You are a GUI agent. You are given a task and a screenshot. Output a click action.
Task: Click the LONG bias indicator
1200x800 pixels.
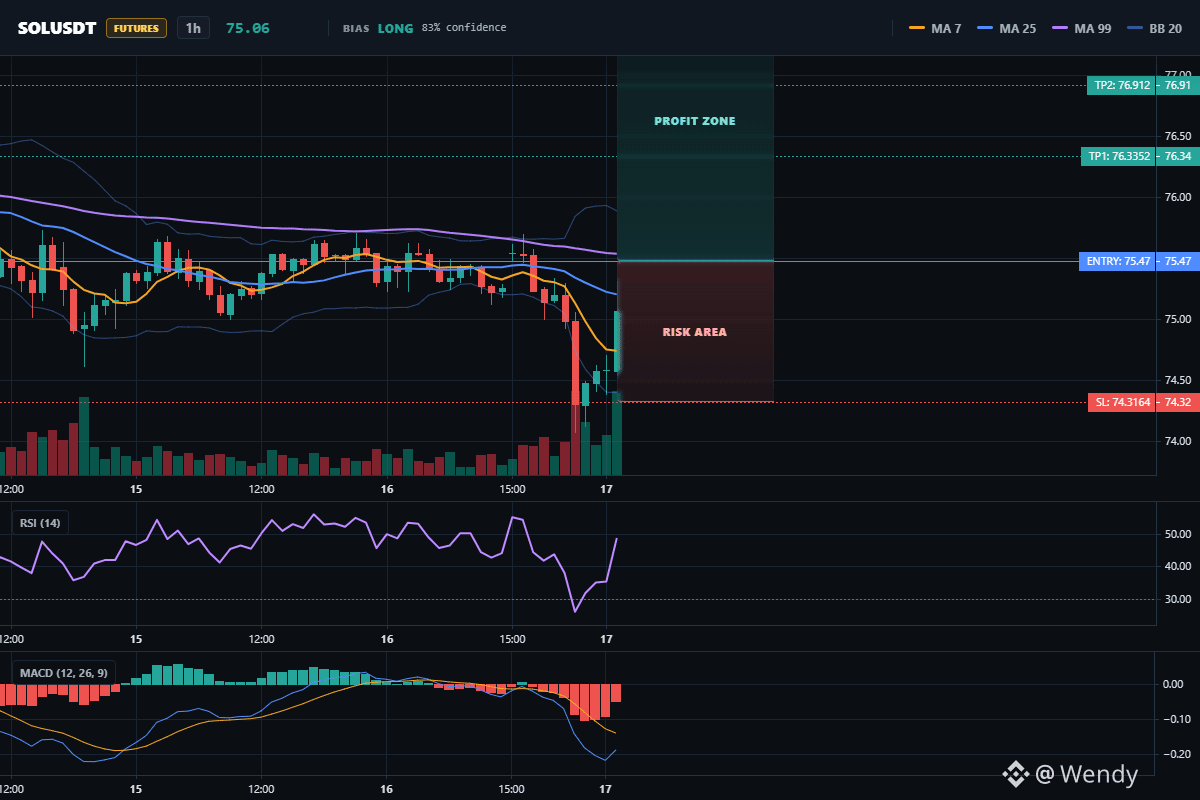(x=395, y=28)
